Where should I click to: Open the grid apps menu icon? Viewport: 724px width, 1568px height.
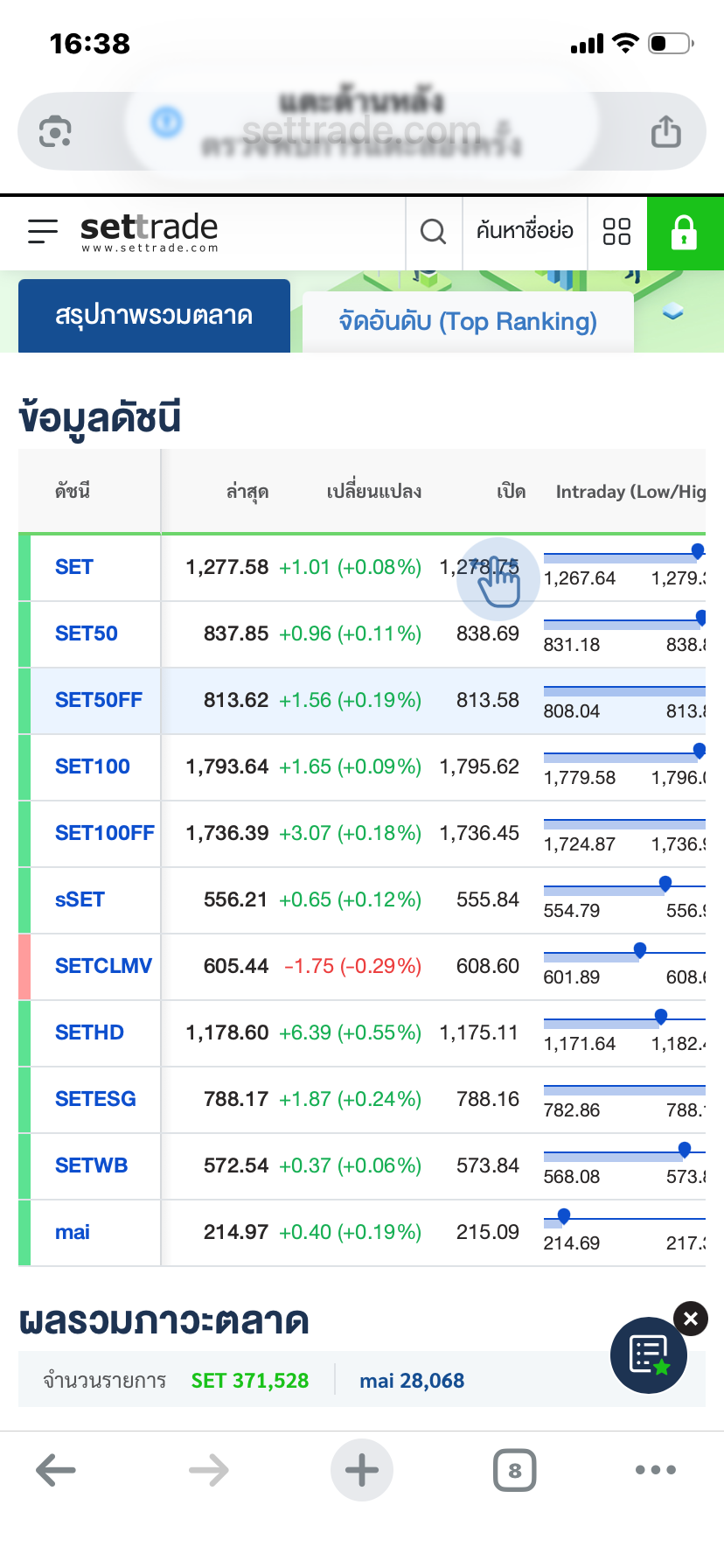click(x=616, y=232)
